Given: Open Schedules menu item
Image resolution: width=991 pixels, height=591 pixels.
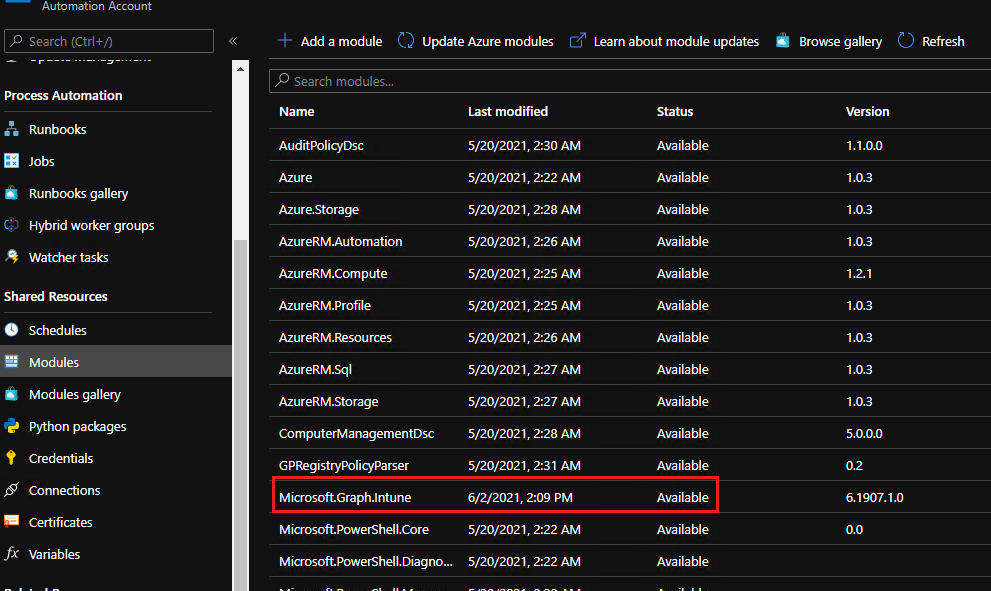Looking at the screenshot, I should 58,330.
